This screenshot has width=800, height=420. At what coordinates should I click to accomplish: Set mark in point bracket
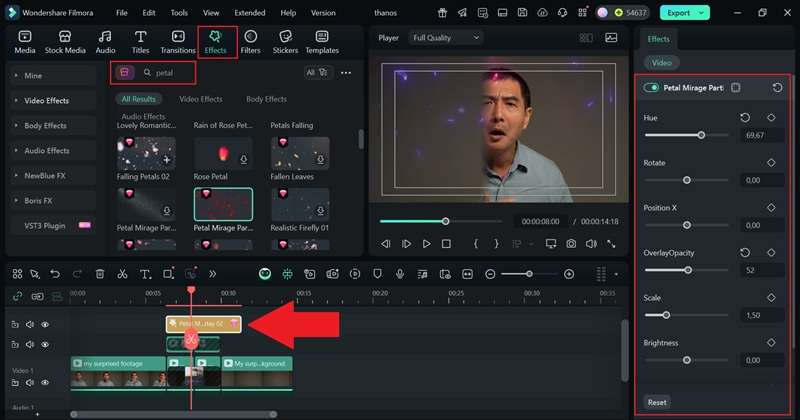click(x=476, y=244)
